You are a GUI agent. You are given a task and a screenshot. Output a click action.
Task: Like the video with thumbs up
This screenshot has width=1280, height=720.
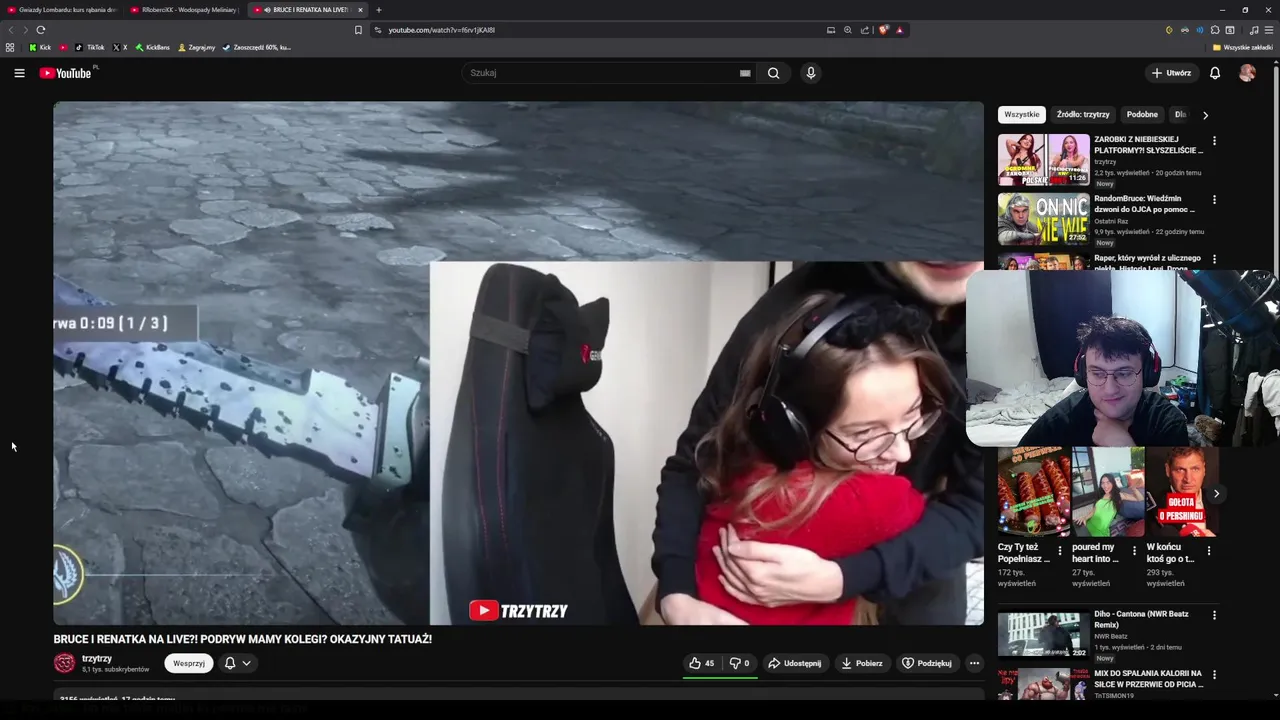(x=702, y=663)
